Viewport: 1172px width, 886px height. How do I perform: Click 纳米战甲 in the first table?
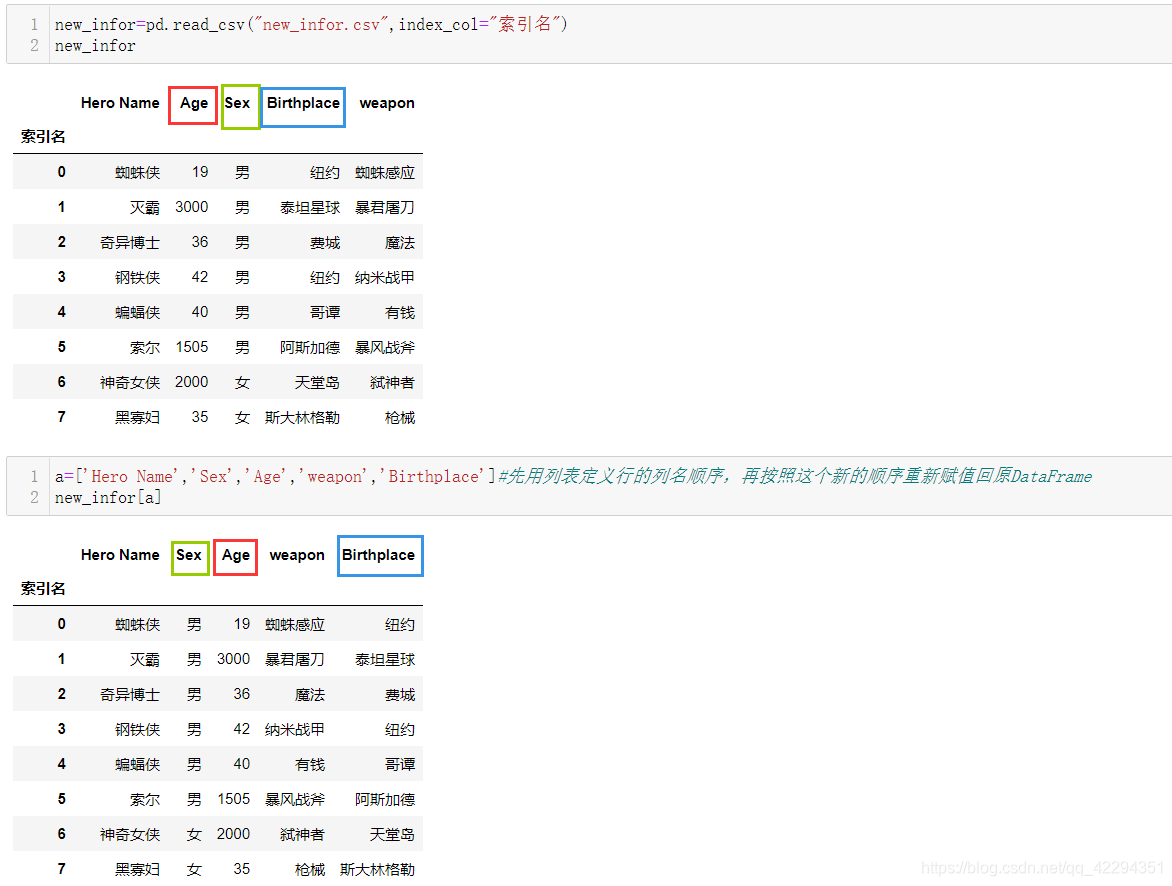385,277
